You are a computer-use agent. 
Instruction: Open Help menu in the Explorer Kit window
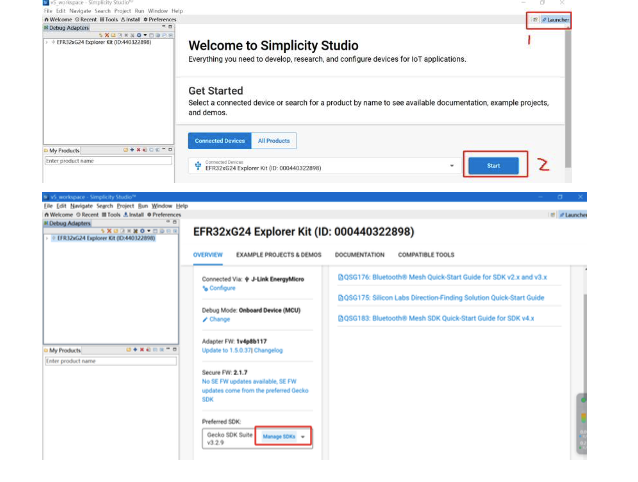[182, 206]
